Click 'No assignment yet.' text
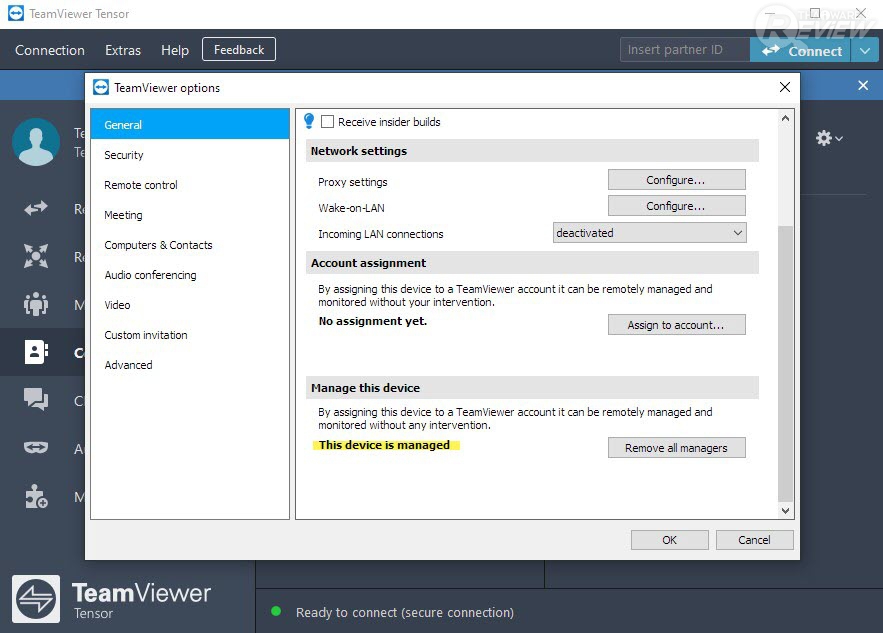 [373, 321]
